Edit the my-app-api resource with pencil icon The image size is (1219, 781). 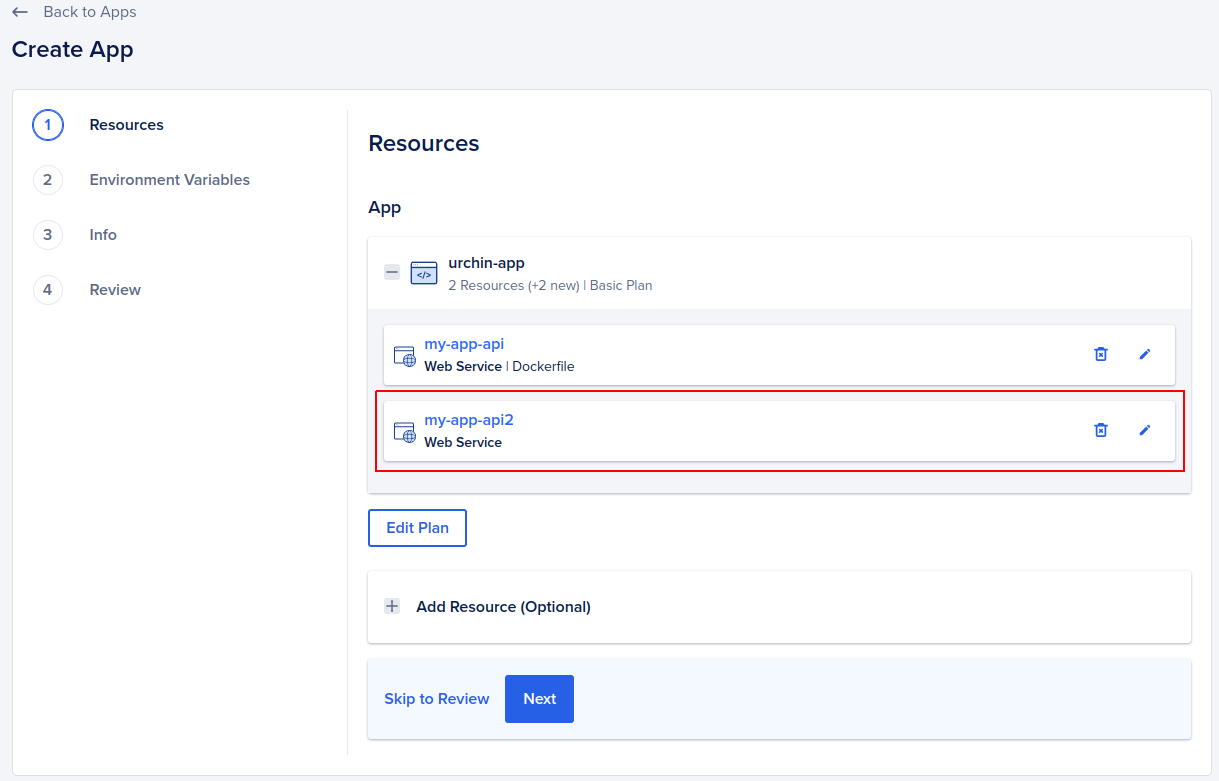tap(1145, 354)
